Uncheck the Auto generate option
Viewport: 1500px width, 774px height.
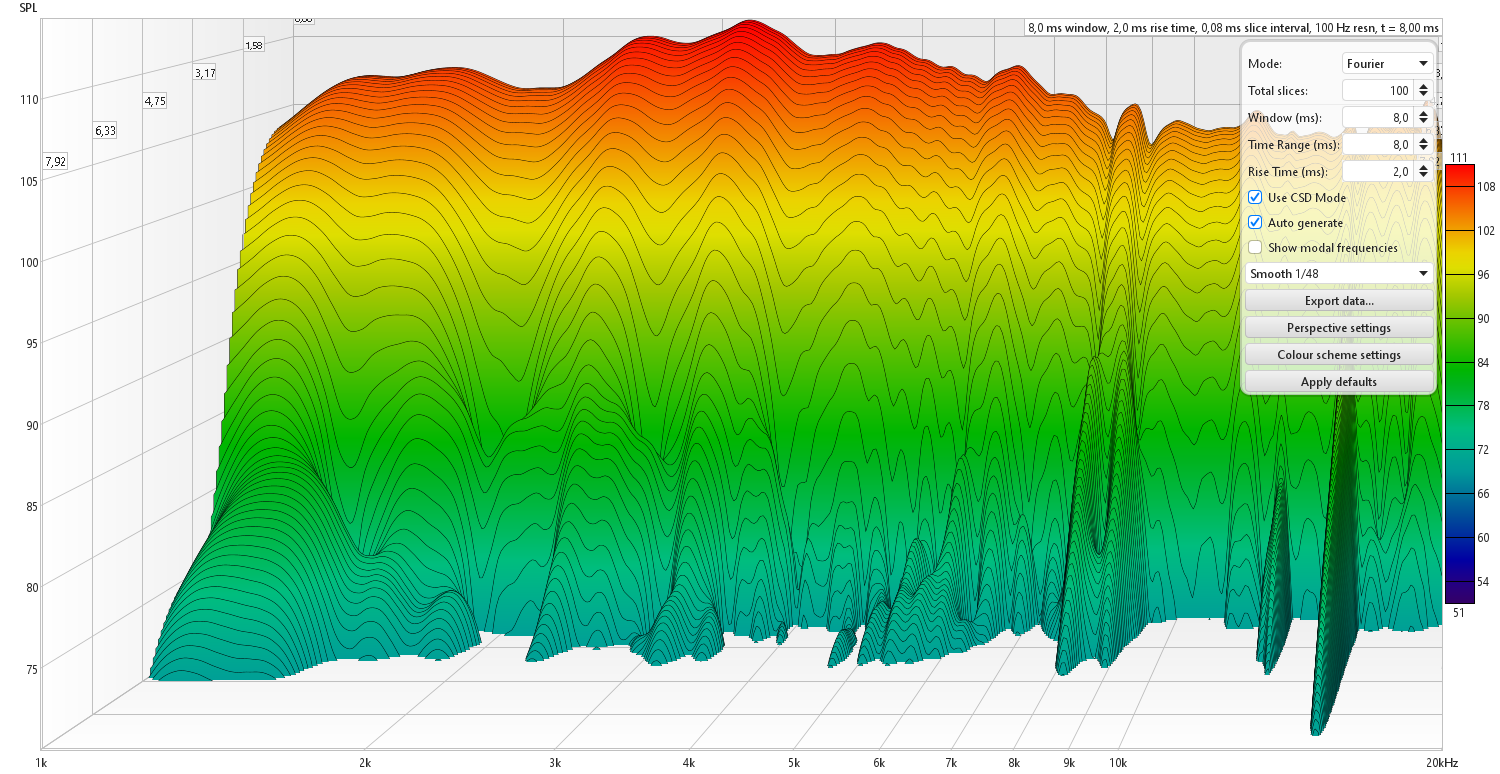(1255, 223)
